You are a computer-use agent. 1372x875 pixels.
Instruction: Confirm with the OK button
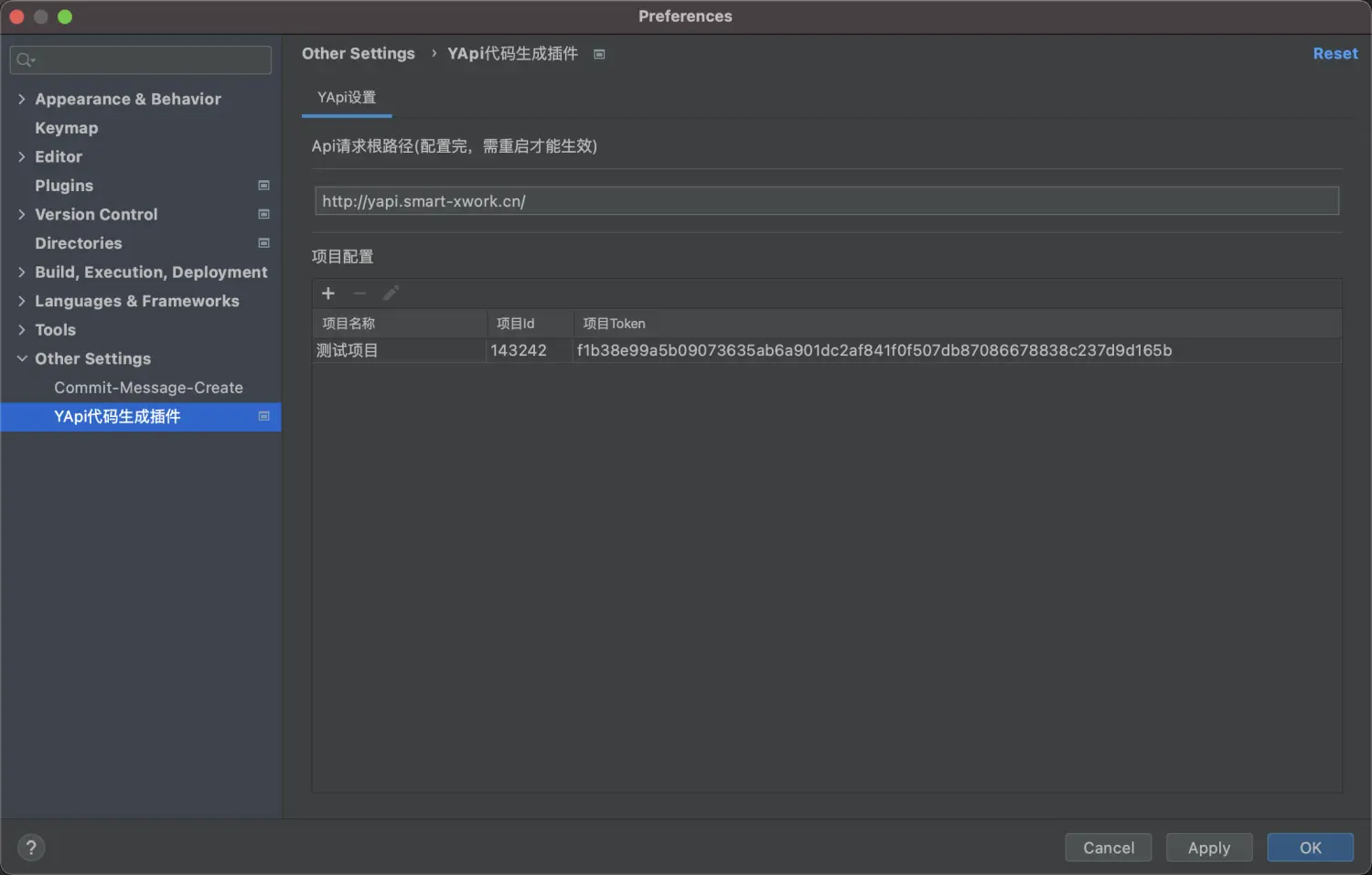(1311, 848)
